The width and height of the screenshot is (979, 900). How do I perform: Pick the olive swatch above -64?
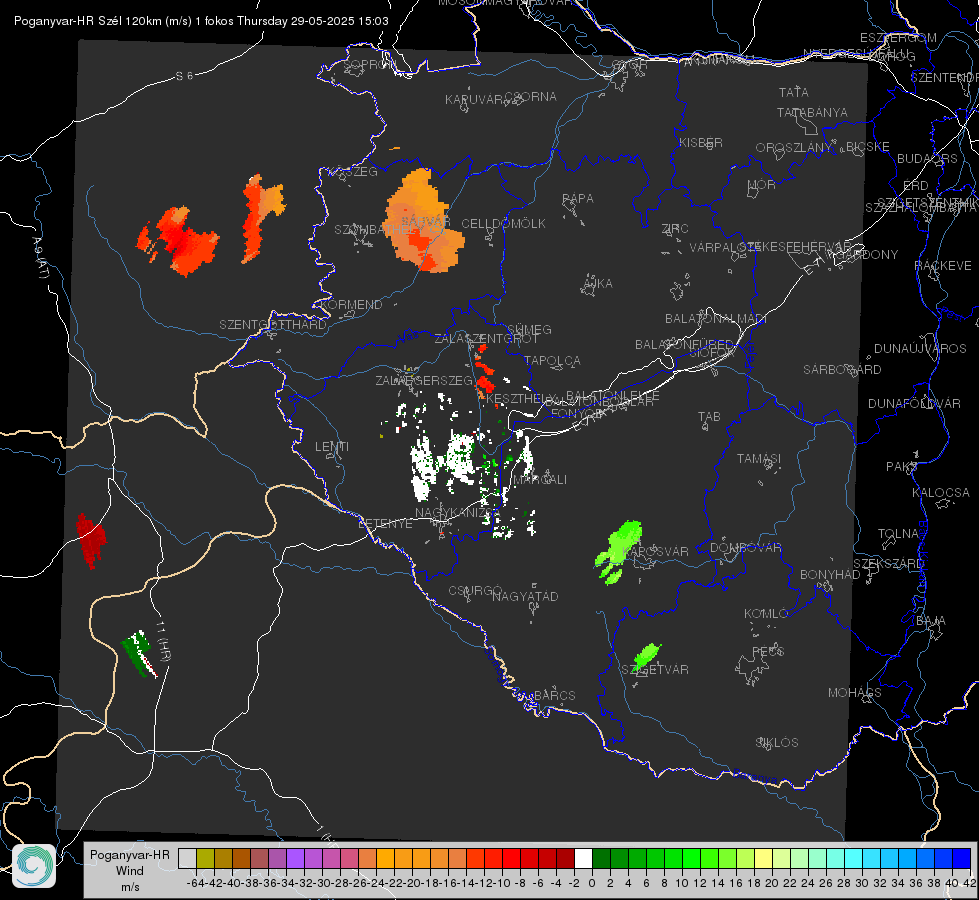pyautogui.click(x=205, y=858)
